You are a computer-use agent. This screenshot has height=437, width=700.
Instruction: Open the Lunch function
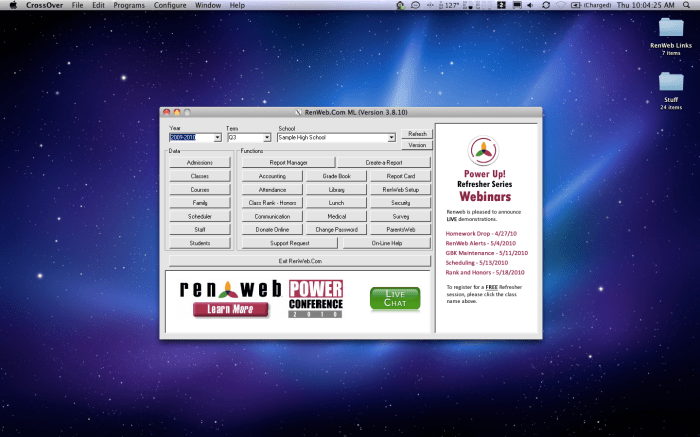pyautogui.click(x=337, y=203)
